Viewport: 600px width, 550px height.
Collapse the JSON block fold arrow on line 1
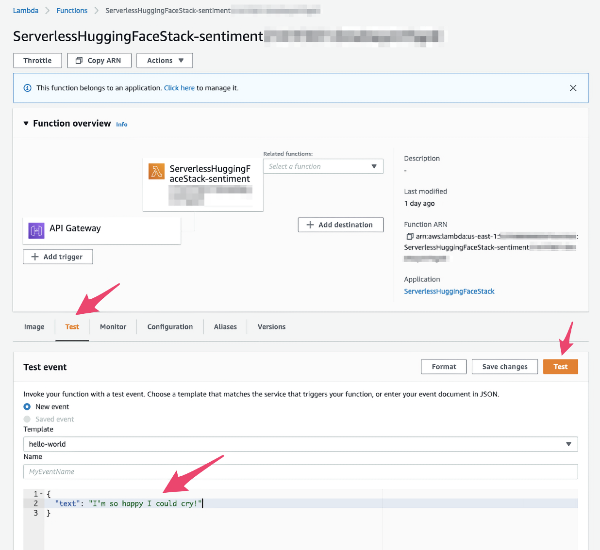tap(41, 494)
